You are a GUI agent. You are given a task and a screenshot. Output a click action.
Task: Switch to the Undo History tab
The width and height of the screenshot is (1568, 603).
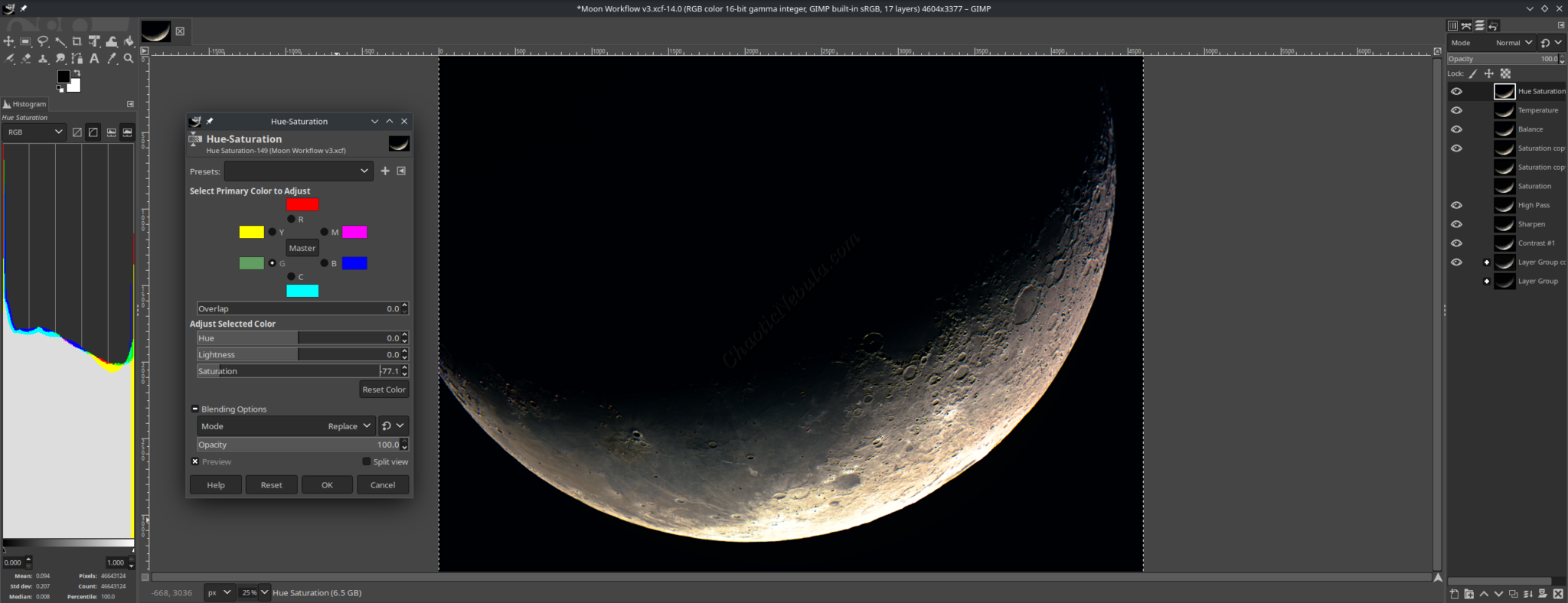(1493, 25)
